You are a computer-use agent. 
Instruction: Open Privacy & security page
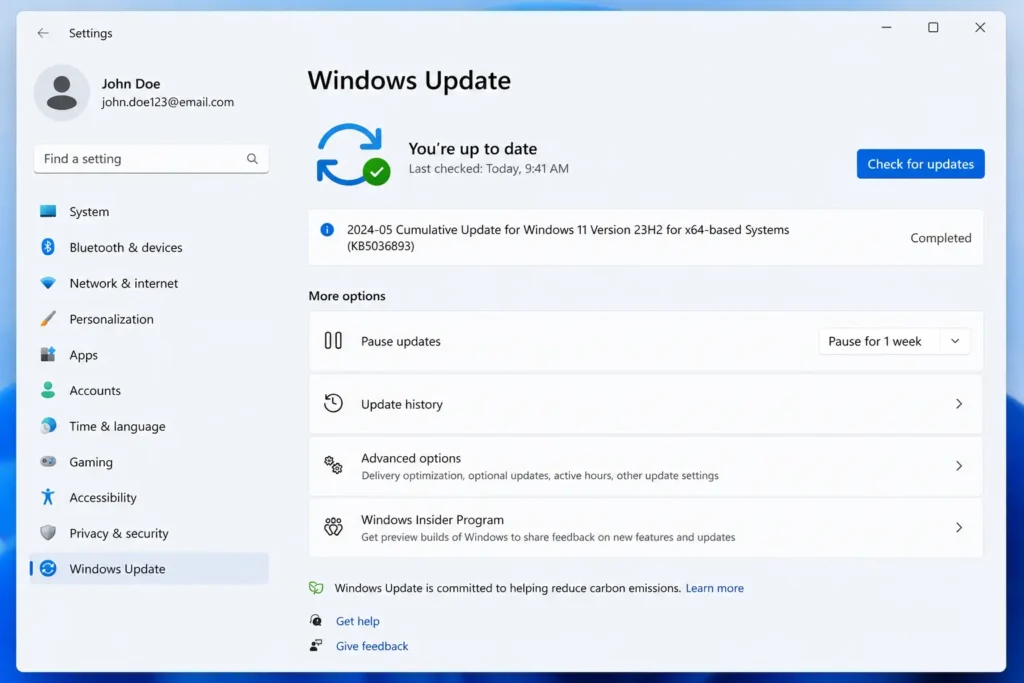[x=149, y=533]
